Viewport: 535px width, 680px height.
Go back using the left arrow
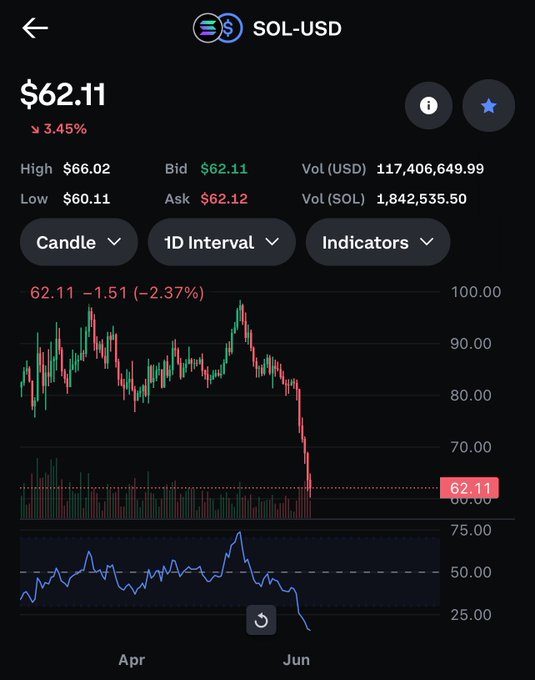coord(35,28)
